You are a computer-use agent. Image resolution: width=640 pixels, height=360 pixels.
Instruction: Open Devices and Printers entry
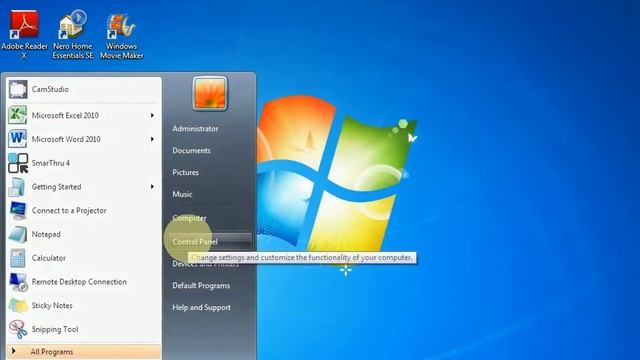tap(205, 264)
